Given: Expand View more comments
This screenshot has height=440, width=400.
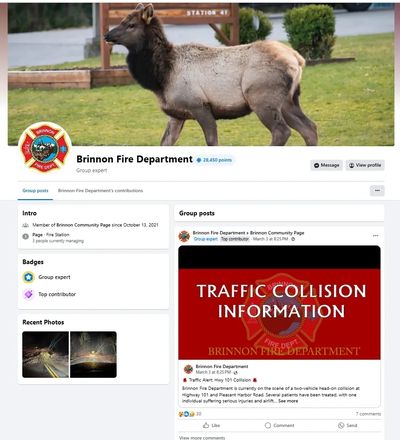Looking at the screenshot, I should click(x=202, y=437).
